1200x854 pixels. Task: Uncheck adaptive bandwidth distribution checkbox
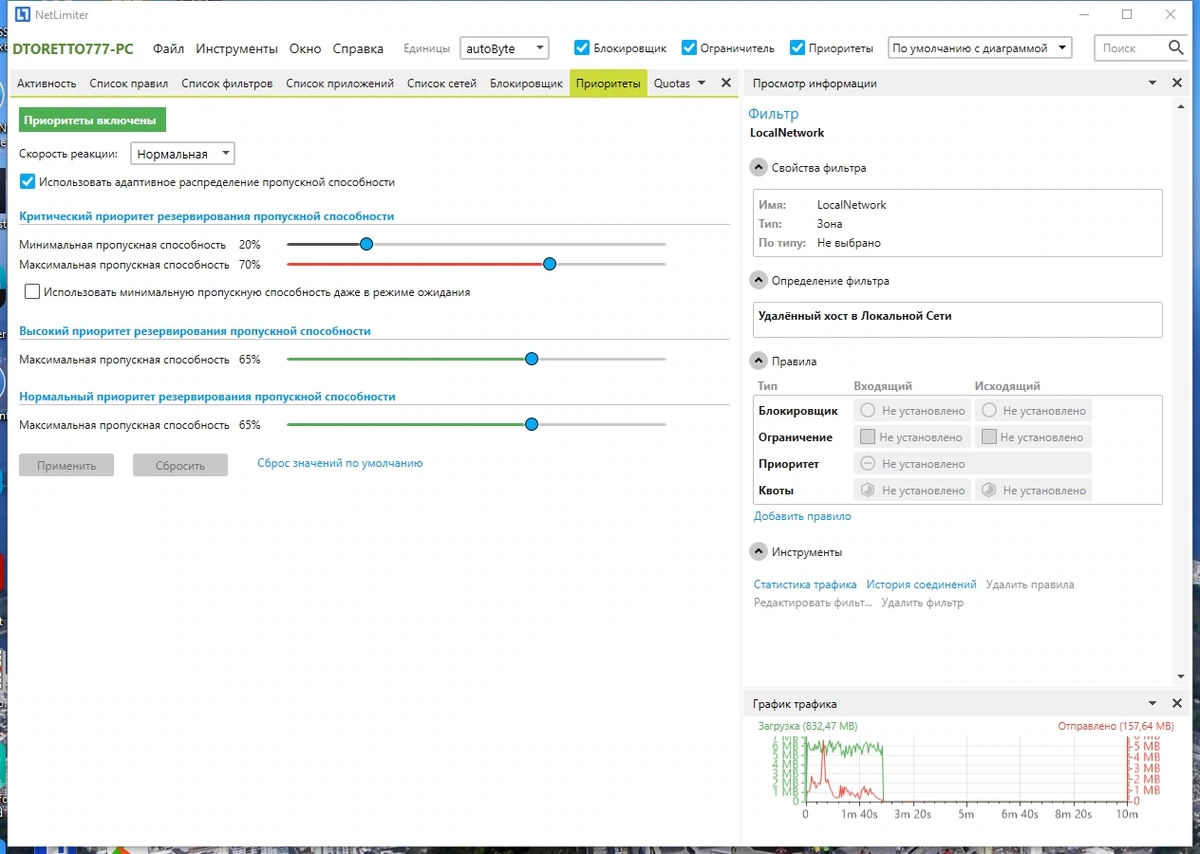coord(28,182)
